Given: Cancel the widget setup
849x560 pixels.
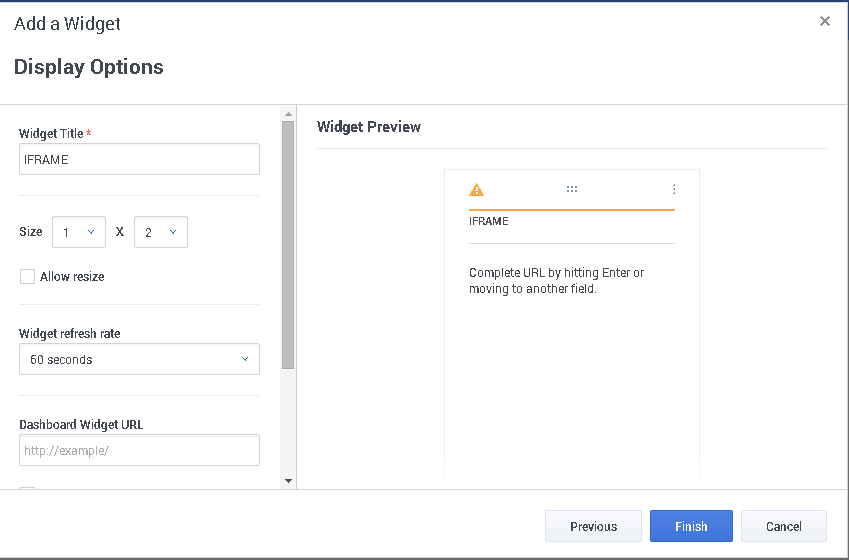Looking at the screenshot, I should tap(783, 526).
